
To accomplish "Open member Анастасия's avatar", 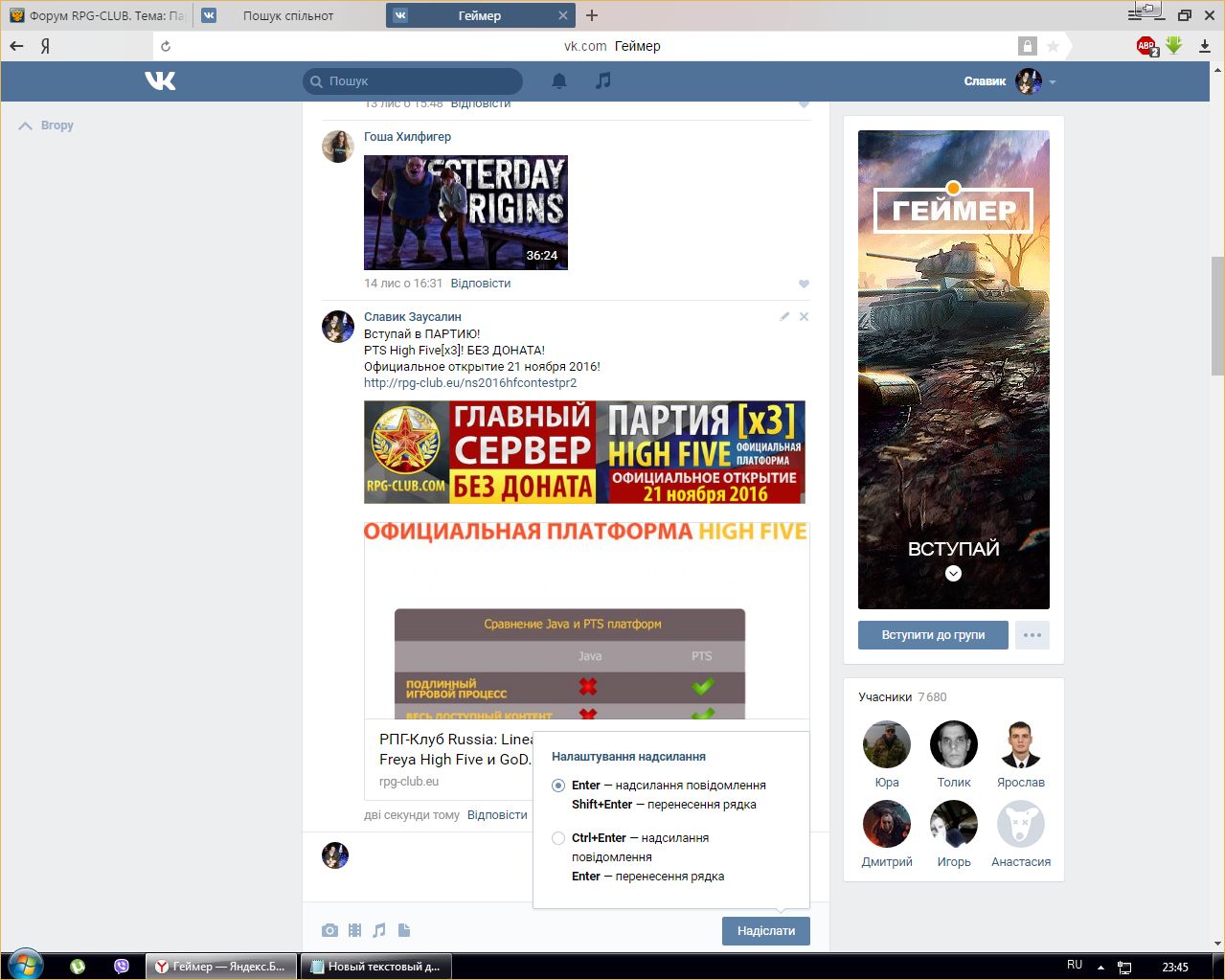I will 1021,825.
